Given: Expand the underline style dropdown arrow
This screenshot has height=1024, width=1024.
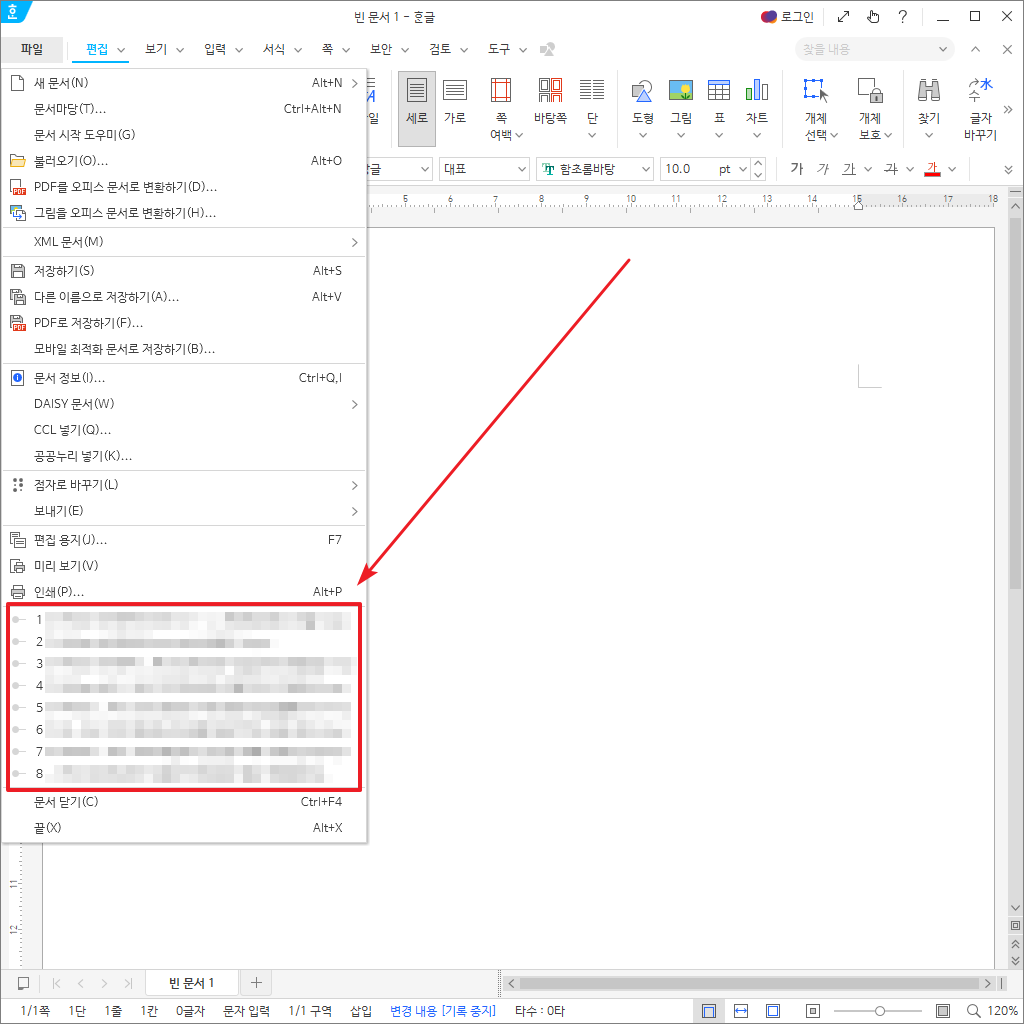Looking at the screenshot, I should coord(868,169).
